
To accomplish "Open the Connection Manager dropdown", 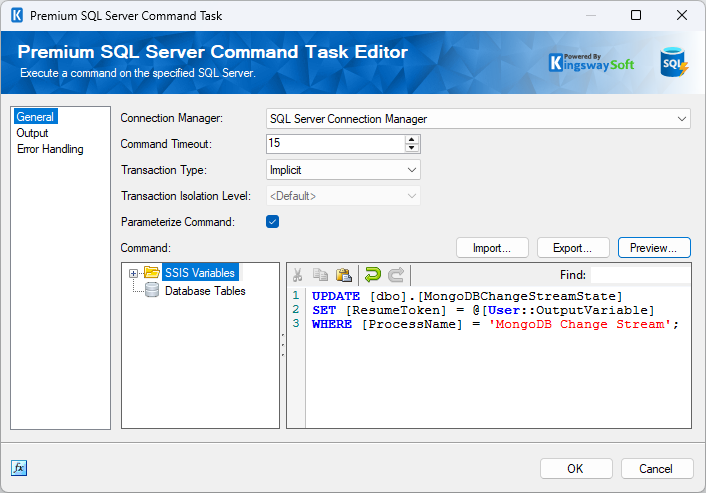I will pos(681,119).
